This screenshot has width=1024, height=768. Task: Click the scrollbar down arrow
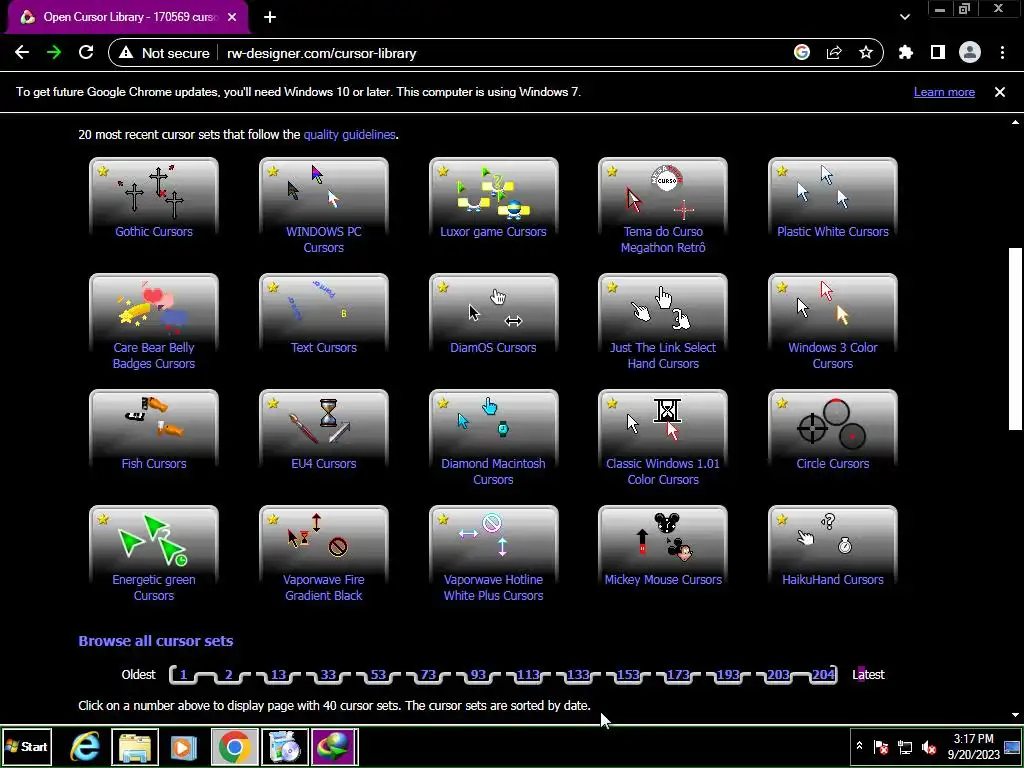(1015, 715)
